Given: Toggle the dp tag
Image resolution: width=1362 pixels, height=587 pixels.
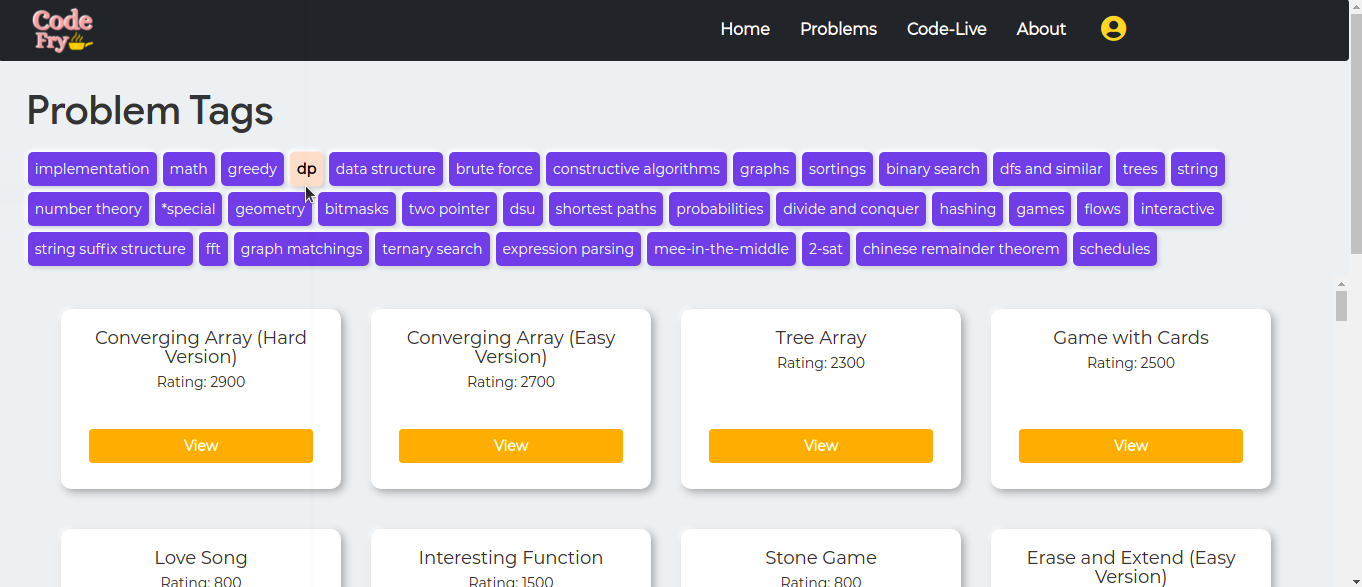Looking at the screenshot, I should (306, 169).
